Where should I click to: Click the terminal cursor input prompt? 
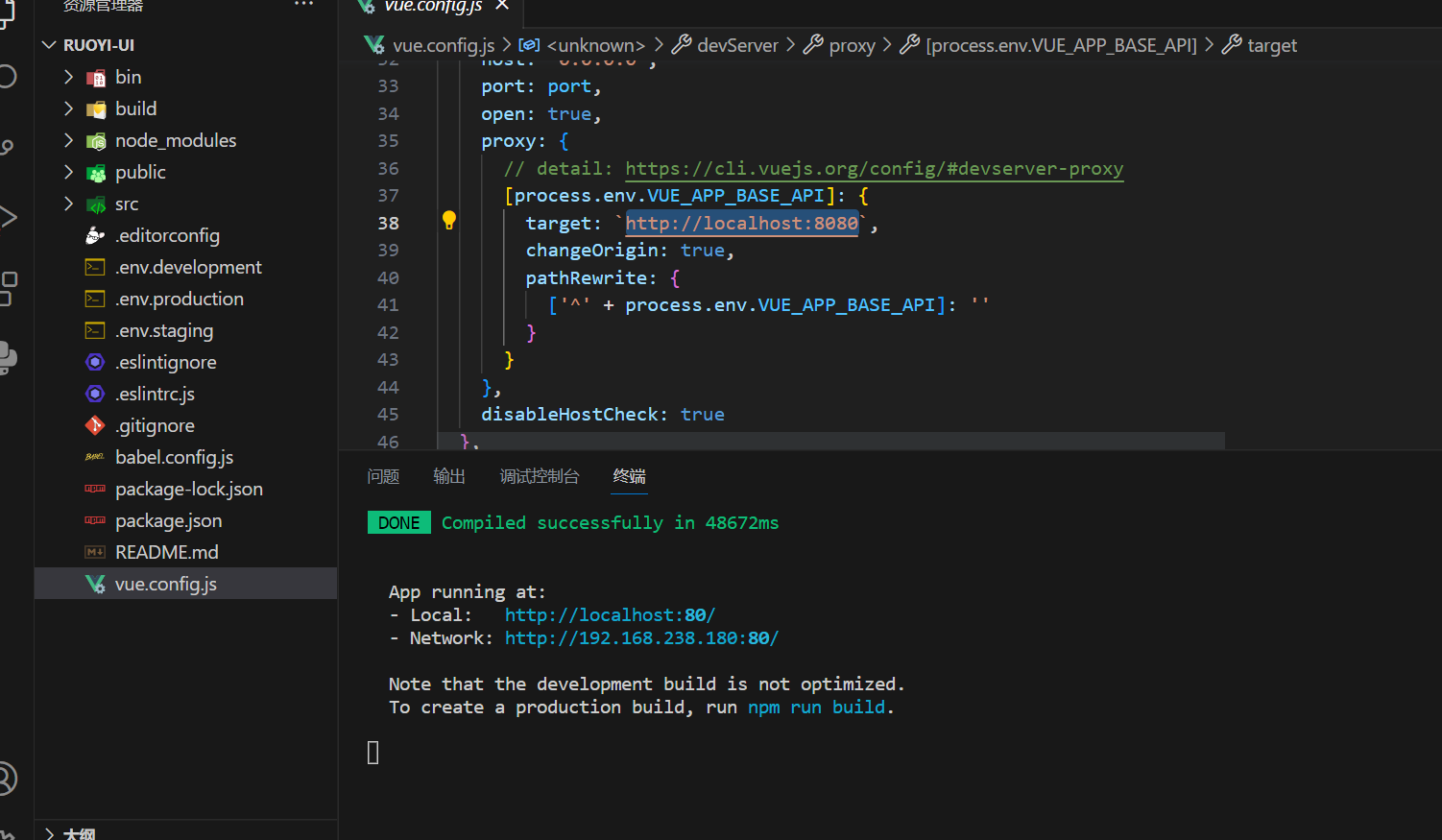[x=373, y=753]
